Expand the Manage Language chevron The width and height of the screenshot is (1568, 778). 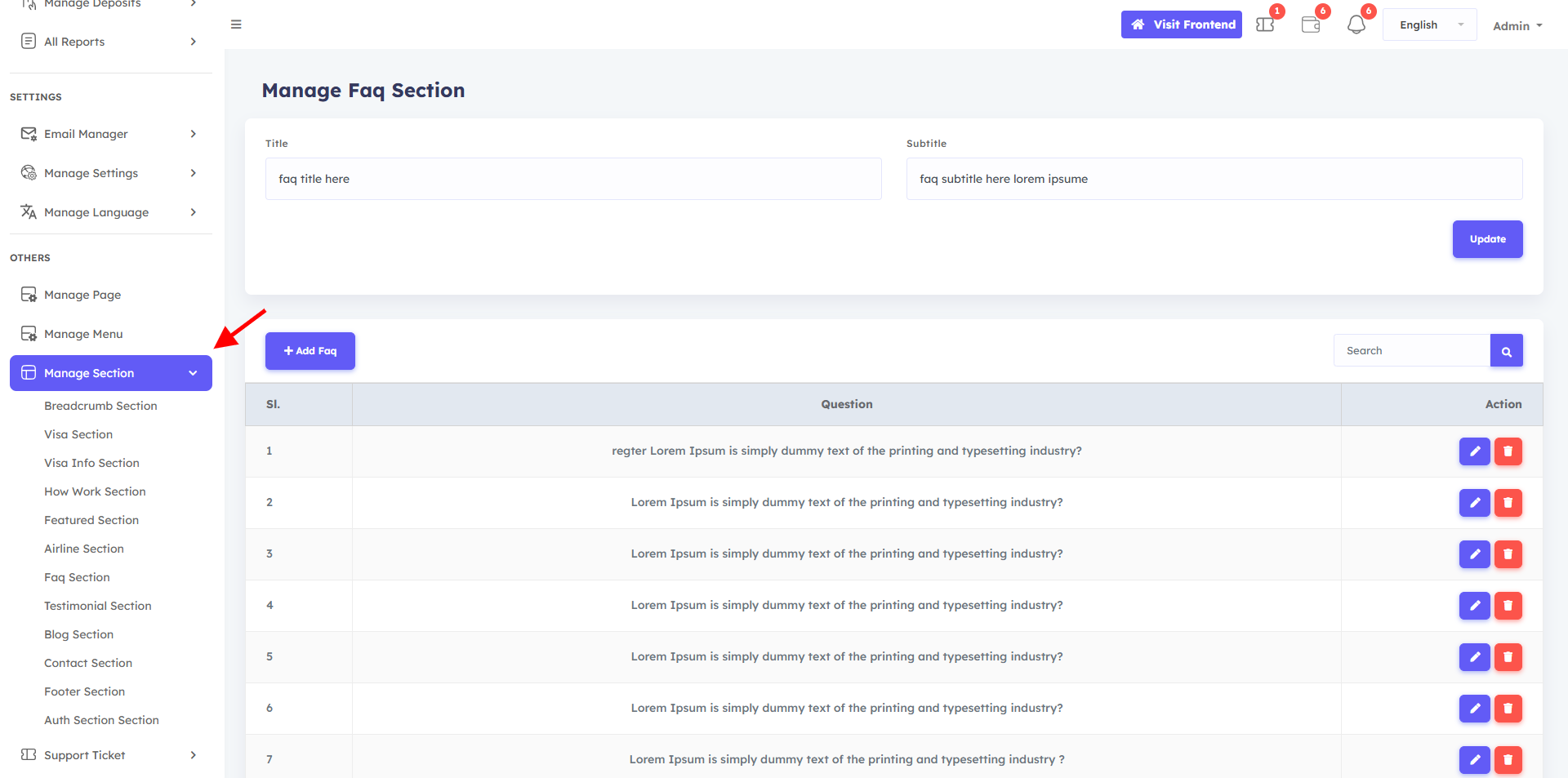click(x=194, y=212)
